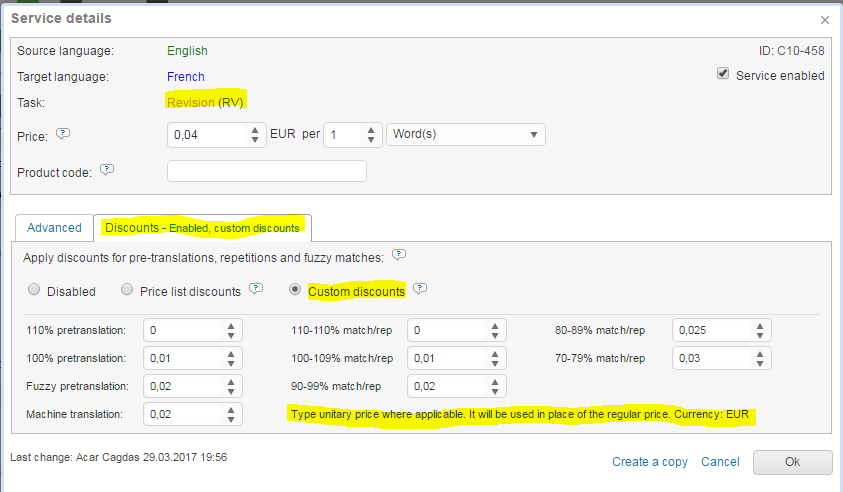The width and height of the screenshot is (843, 492).
Task: Open the Discounts tab
Action: [x=202, y=228]
